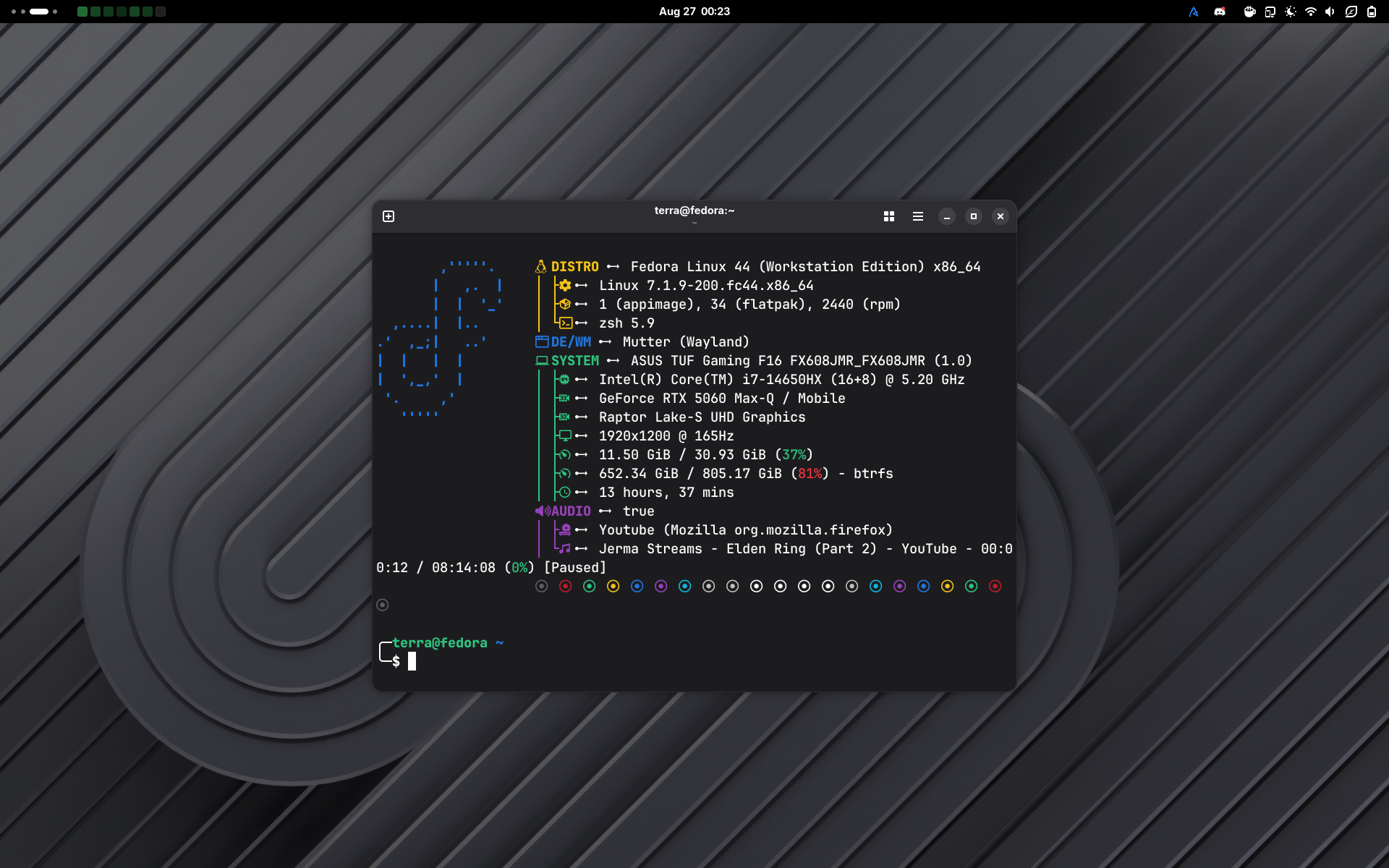Click the '13 hours, 37 mins' uptime text
The height and width of the screenshot is (868, 1389).
(666, 492)
